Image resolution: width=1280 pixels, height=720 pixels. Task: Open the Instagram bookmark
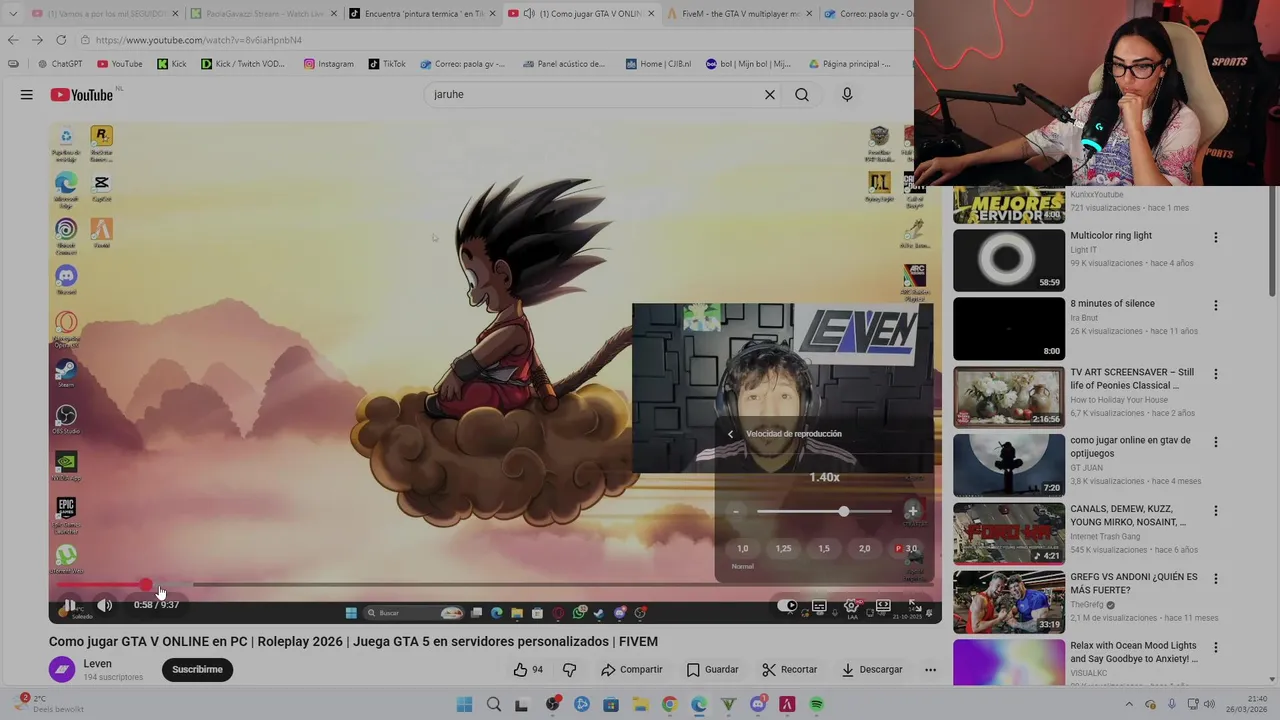[x=329, y=64]
